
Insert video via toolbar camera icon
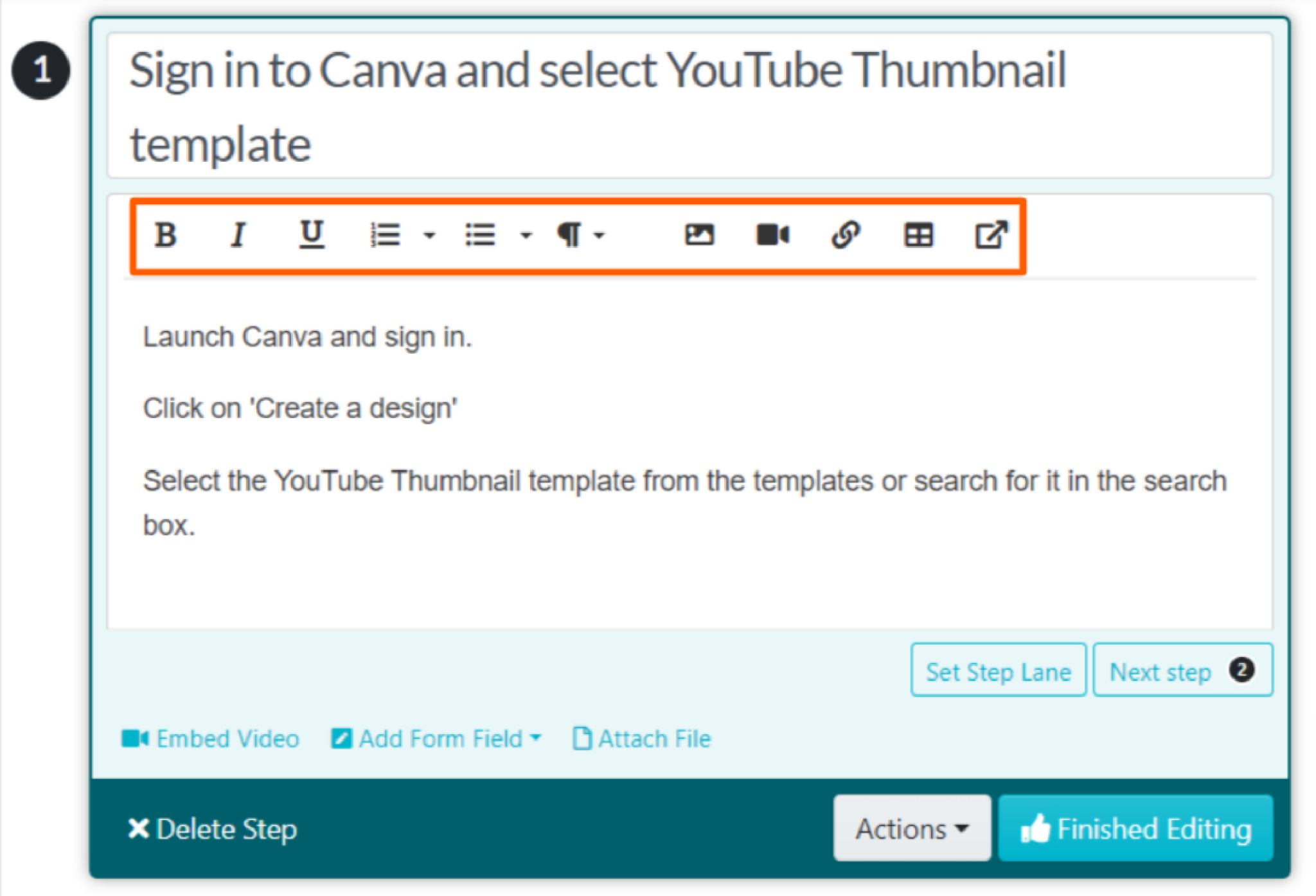(772, 234)
